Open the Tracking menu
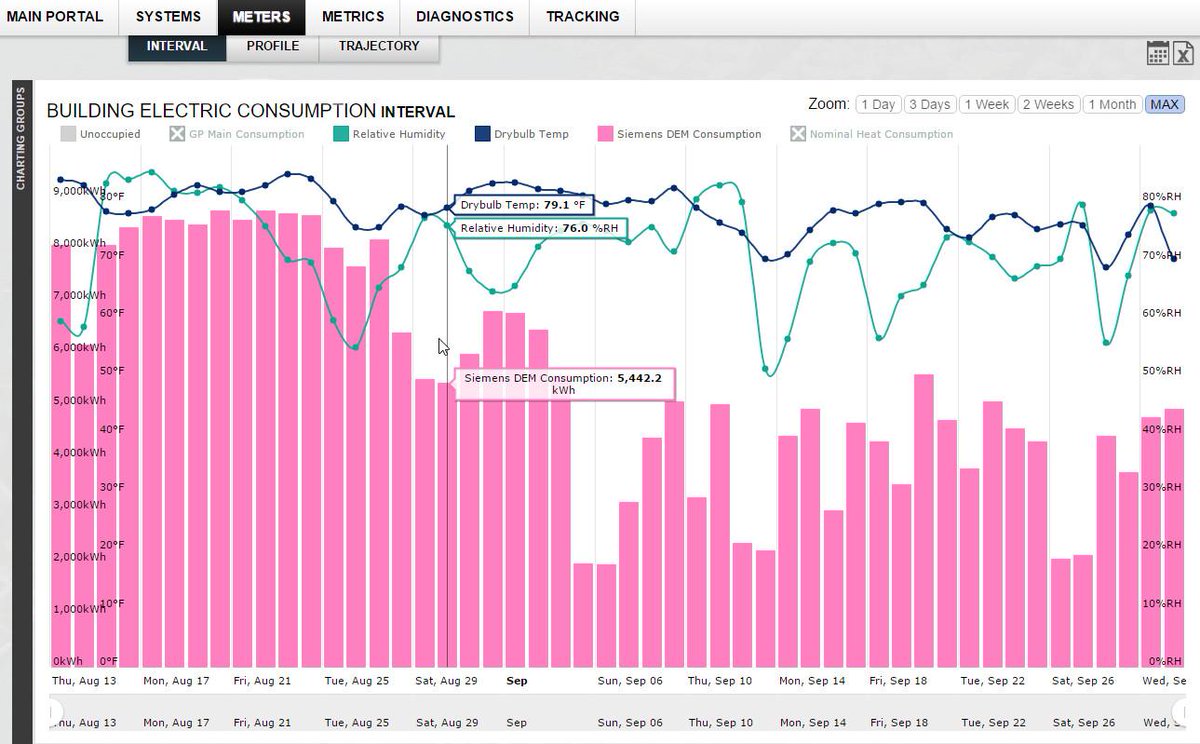1200x744 pixels. 583,17
